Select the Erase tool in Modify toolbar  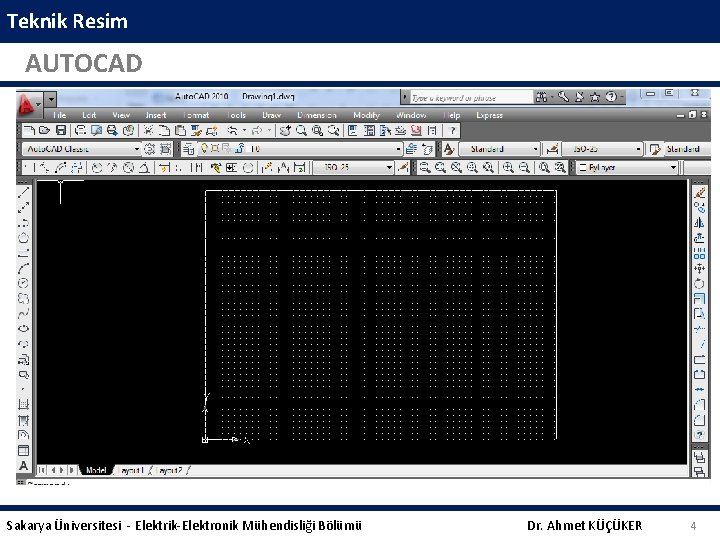(x=699, y=192)
